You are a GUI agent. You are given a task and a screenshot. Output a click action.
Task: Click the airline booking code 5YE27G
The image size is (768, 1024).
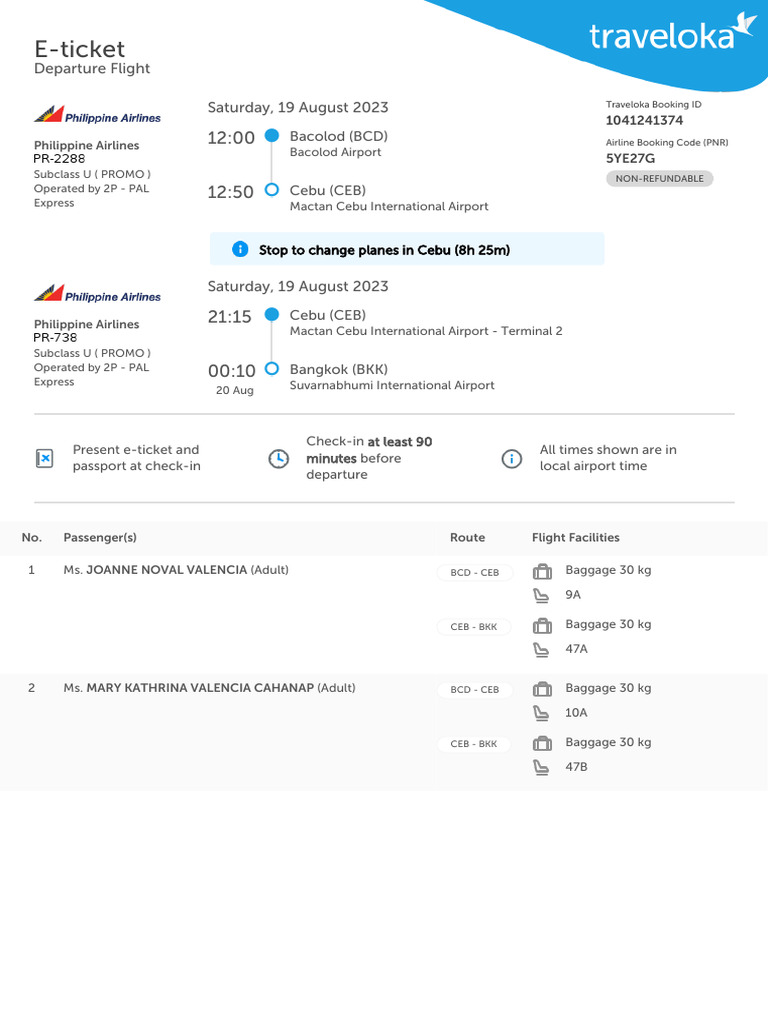tap(631, 158)
